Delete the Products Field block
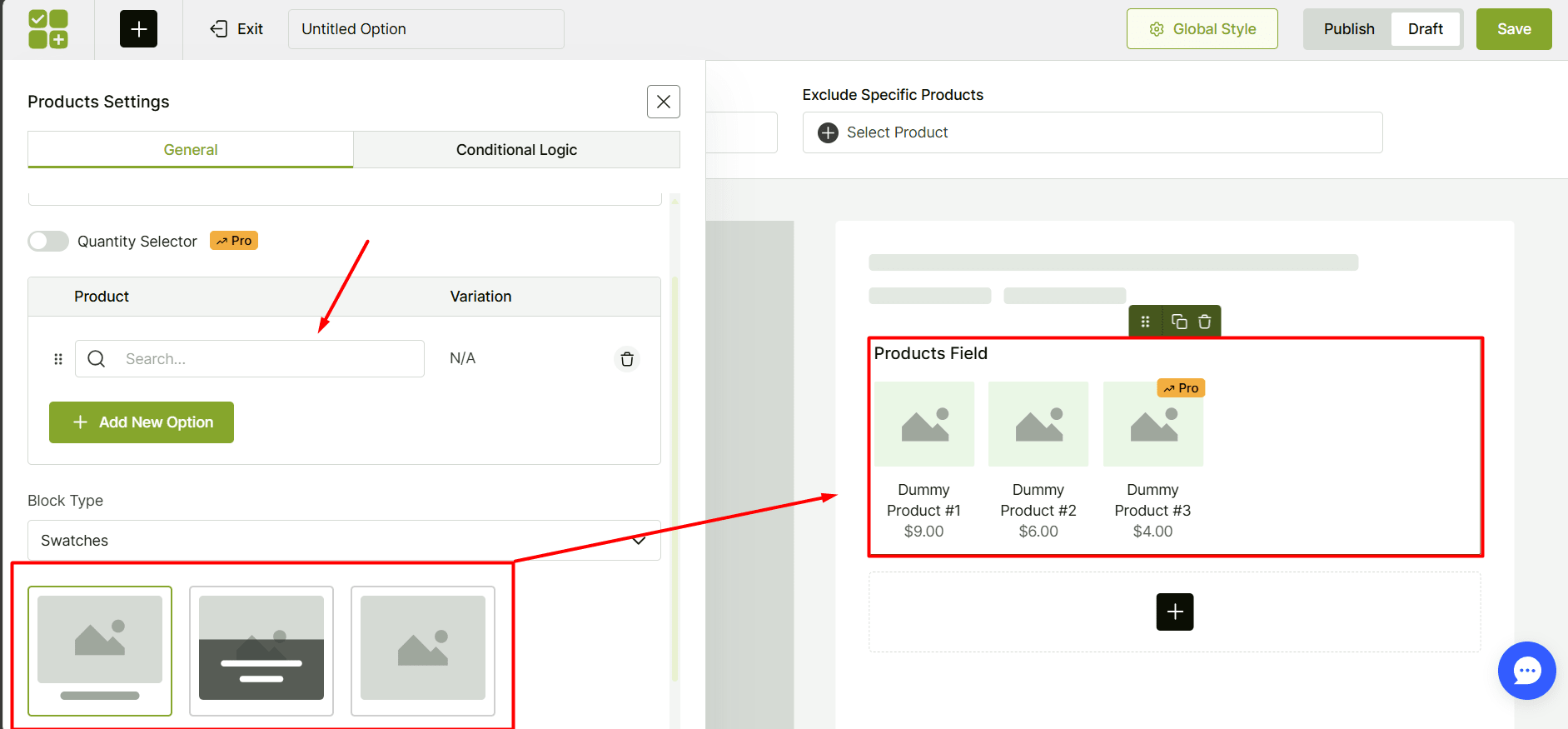 click(1204, 322)
